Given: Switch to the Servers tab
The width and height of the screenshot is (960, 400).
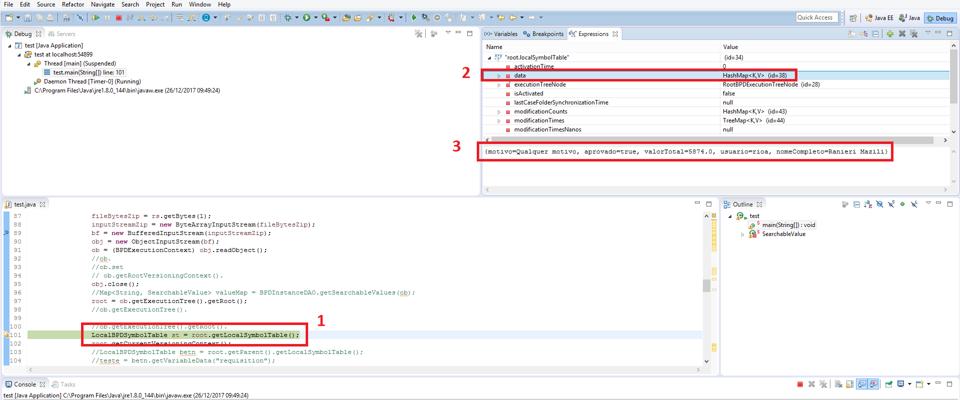Looking at the screenshot, I should click(x=62, y=34).
